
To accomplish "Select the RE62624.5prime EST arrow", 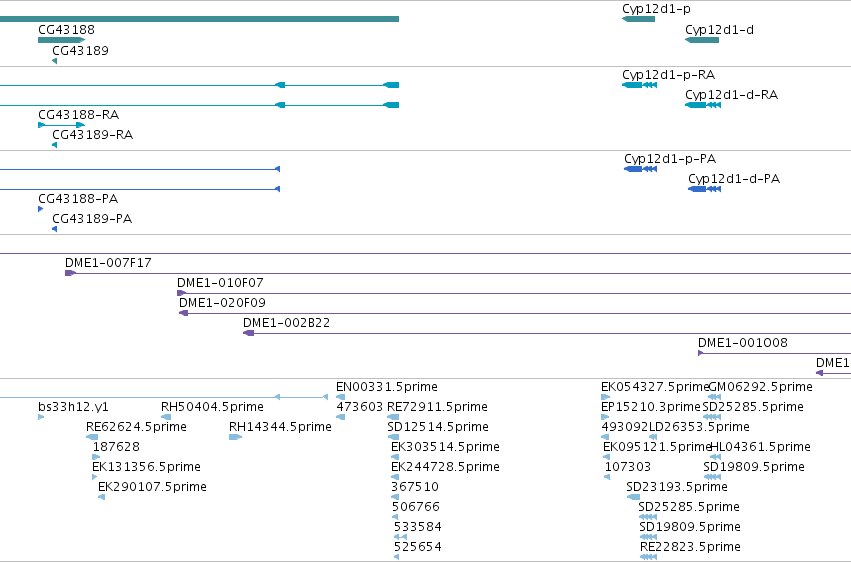I will [92, 437].
